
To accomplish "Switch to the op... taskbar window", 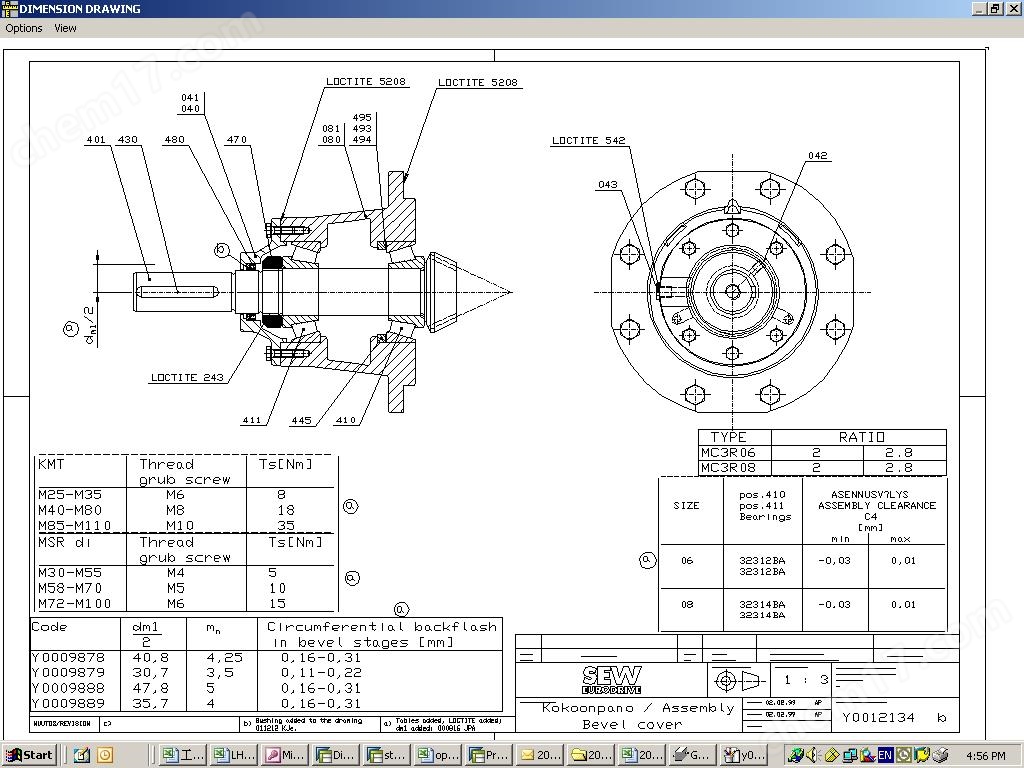I will pyautogui.click(x=438, y=754).
